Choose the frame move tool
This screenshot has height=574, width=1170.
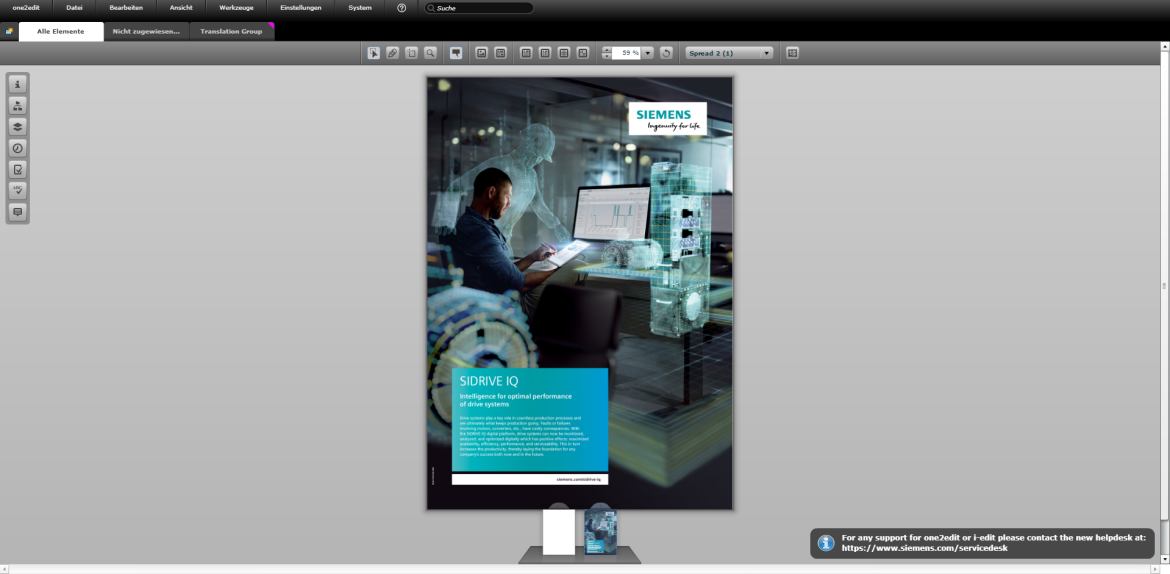point(411,53)
